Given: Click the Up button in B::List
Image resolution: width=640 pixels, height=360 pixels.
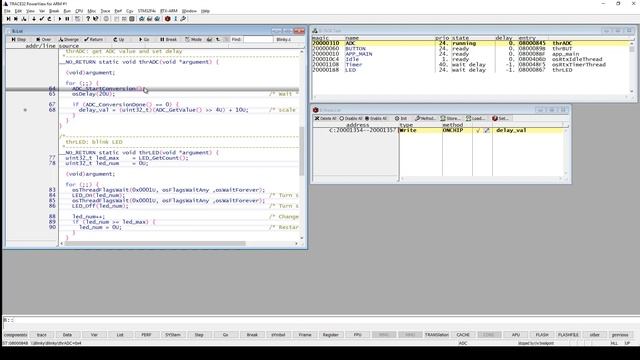Looking at the screenshot, I should point(119,40).
